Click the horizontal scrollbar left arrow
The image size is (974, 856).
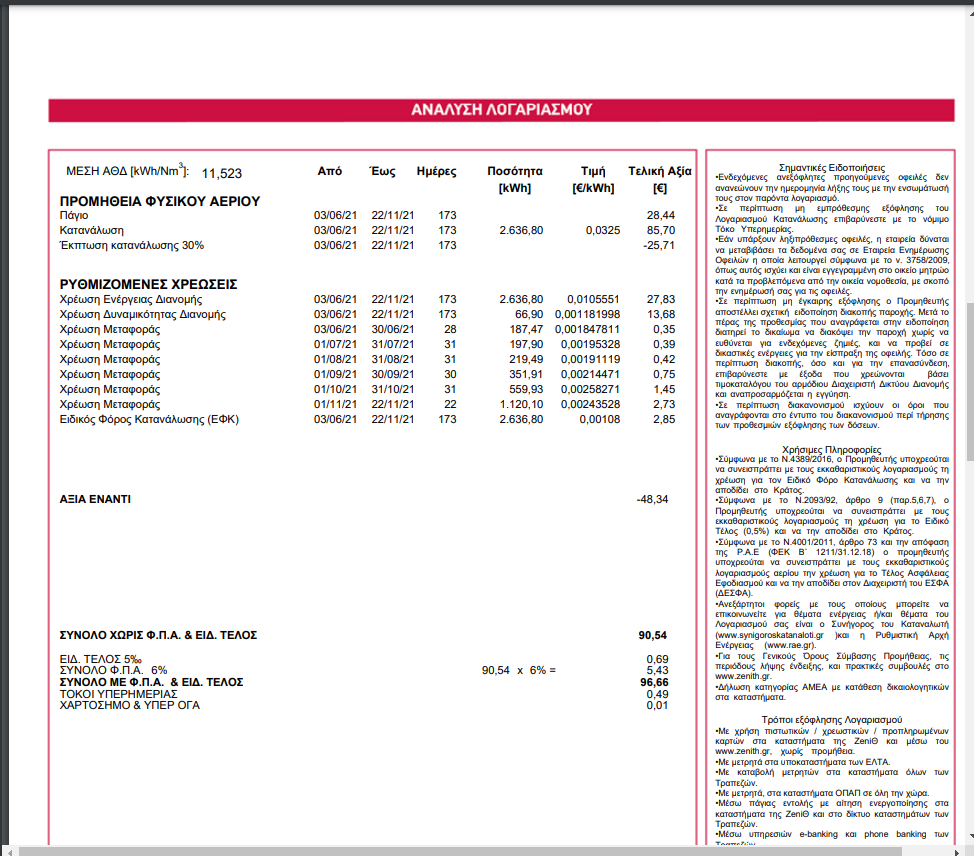pyautogui.click(x=9, y=851)
